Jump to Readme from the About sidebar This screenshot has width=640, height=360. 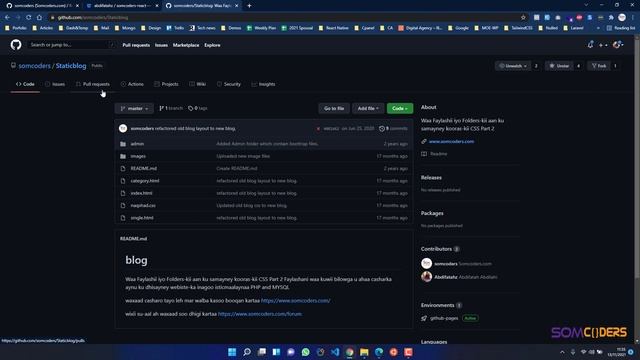click(439, 154)
